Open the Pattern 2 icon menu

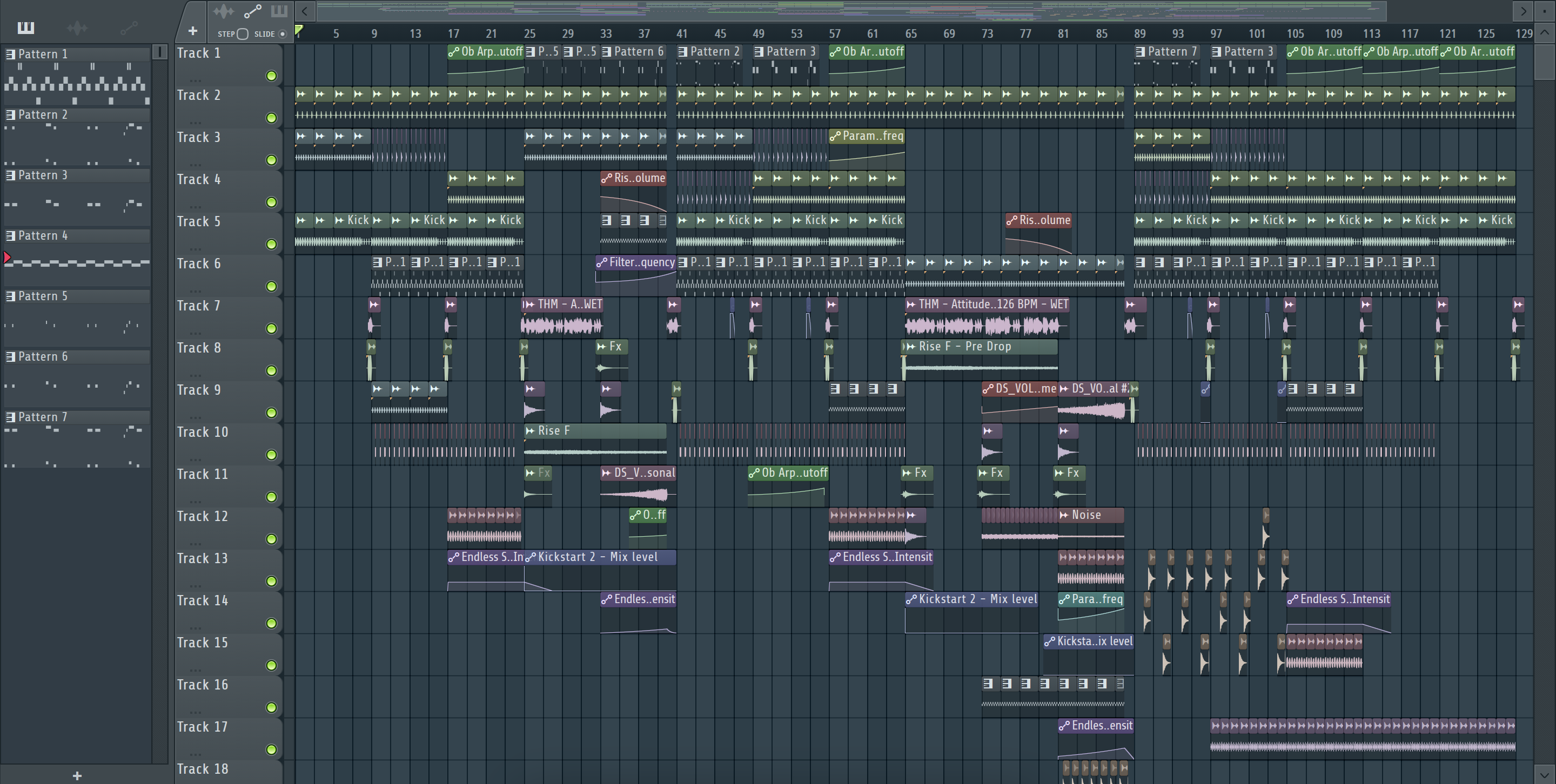[x=10, y=114]
